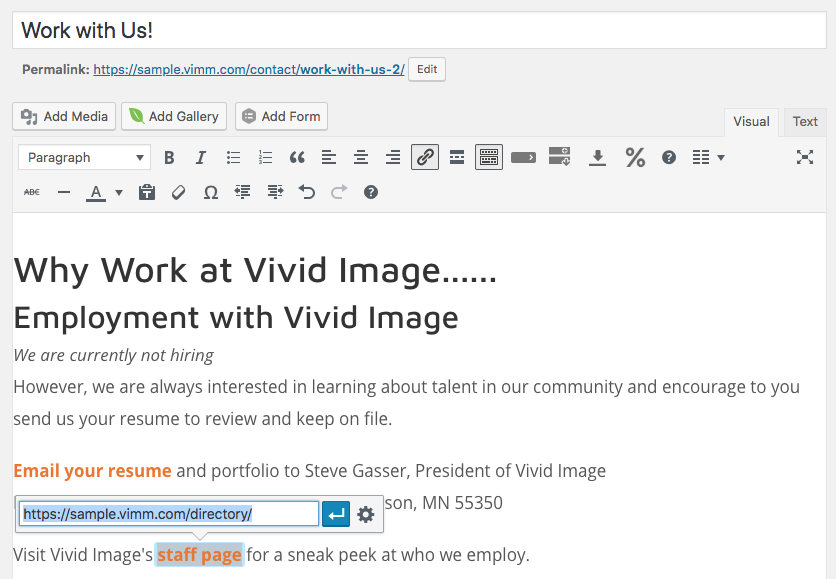This screenshot has width=836, height=579.
Task: Align text left
Action: click(329, 157)
